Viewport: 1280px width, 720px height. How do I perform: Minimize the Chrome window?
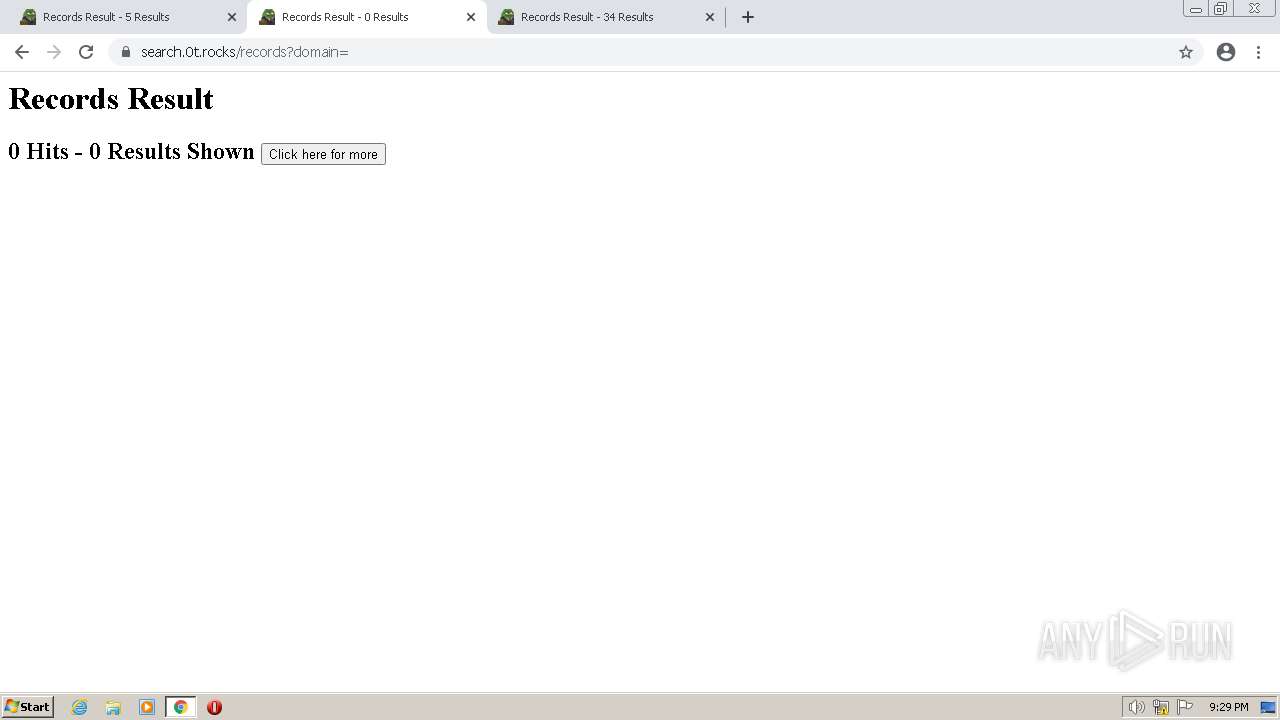[x=1196, y=9]
